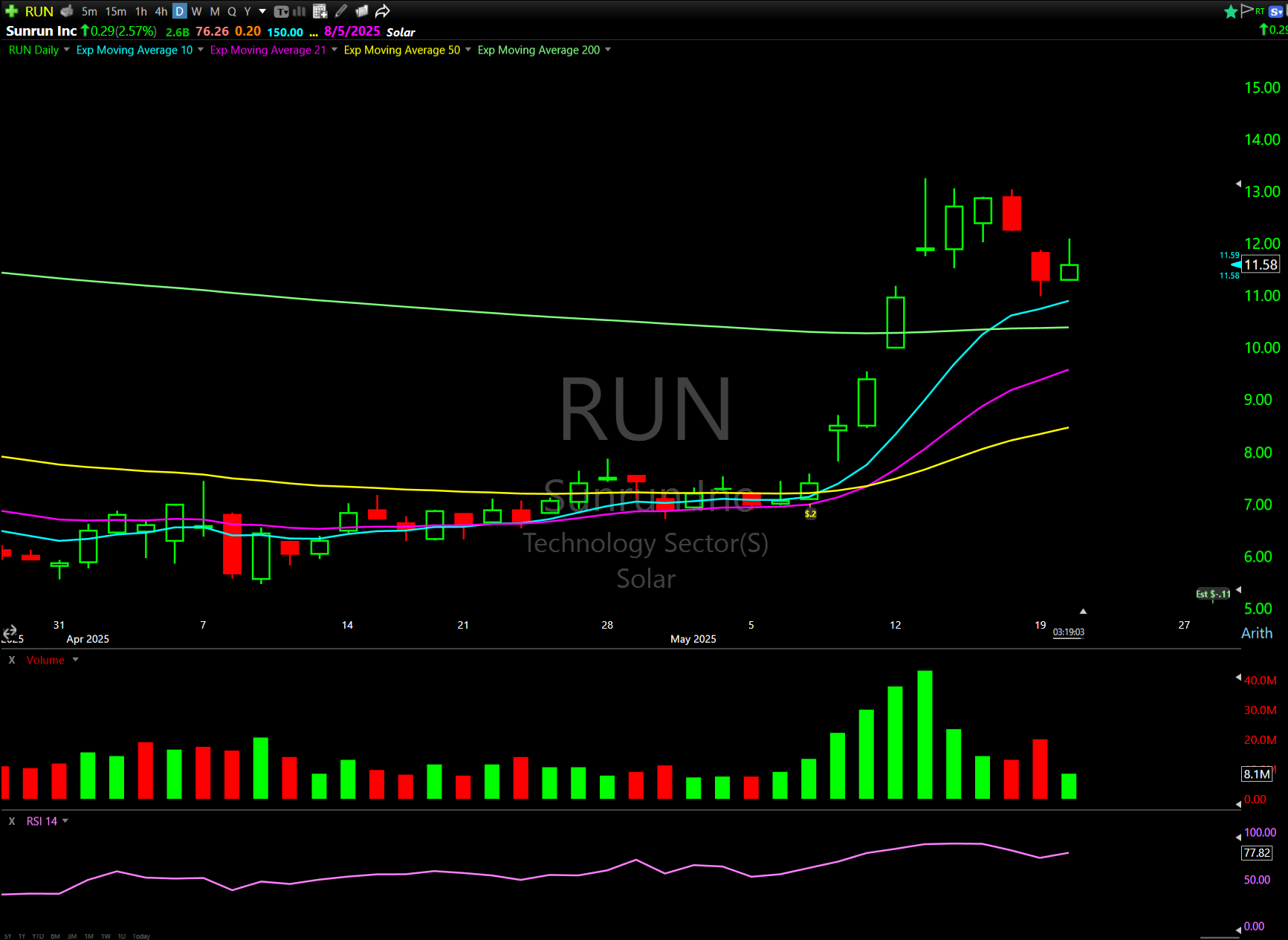Click the 11.58 current price marker
The height and width of the screenshot is (940, 1288).
pyautogui.click(x=1261, y=265)
